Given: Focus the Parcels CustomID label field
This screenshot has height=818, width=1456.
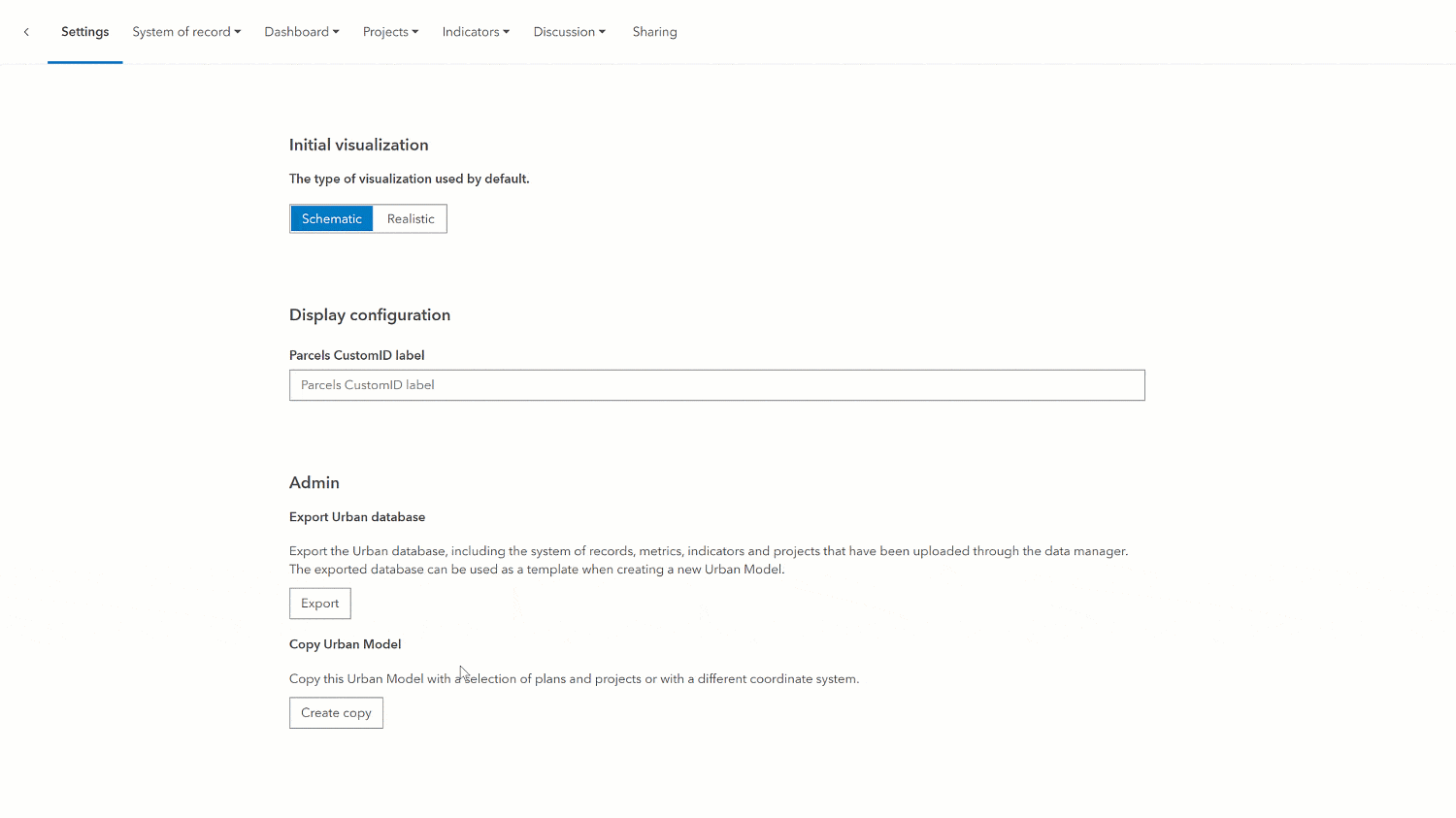Looking at the screenshot, I should click(717, 385).
